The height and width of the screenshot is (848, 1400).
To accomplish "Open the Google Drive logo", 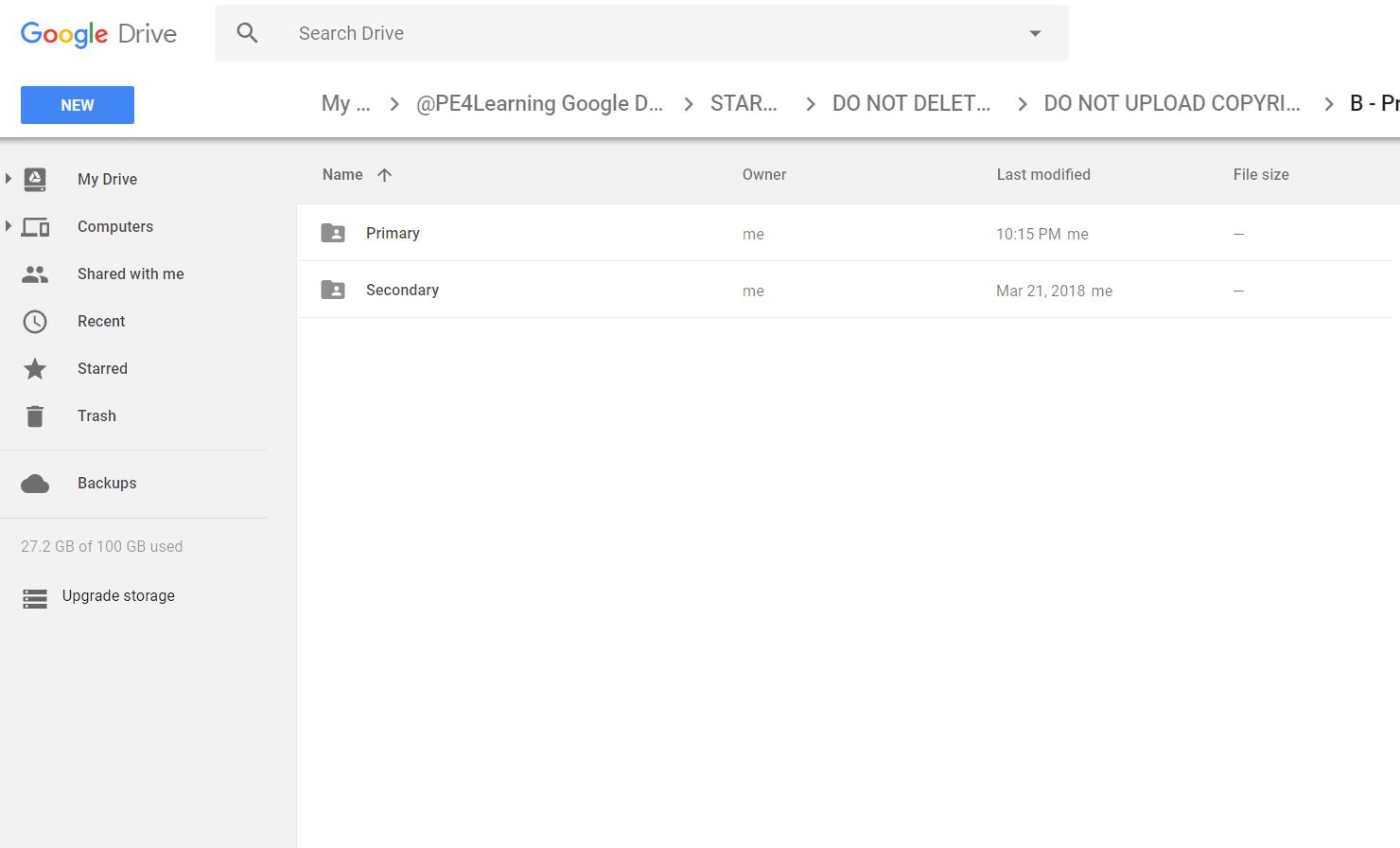I will point(98,34).
